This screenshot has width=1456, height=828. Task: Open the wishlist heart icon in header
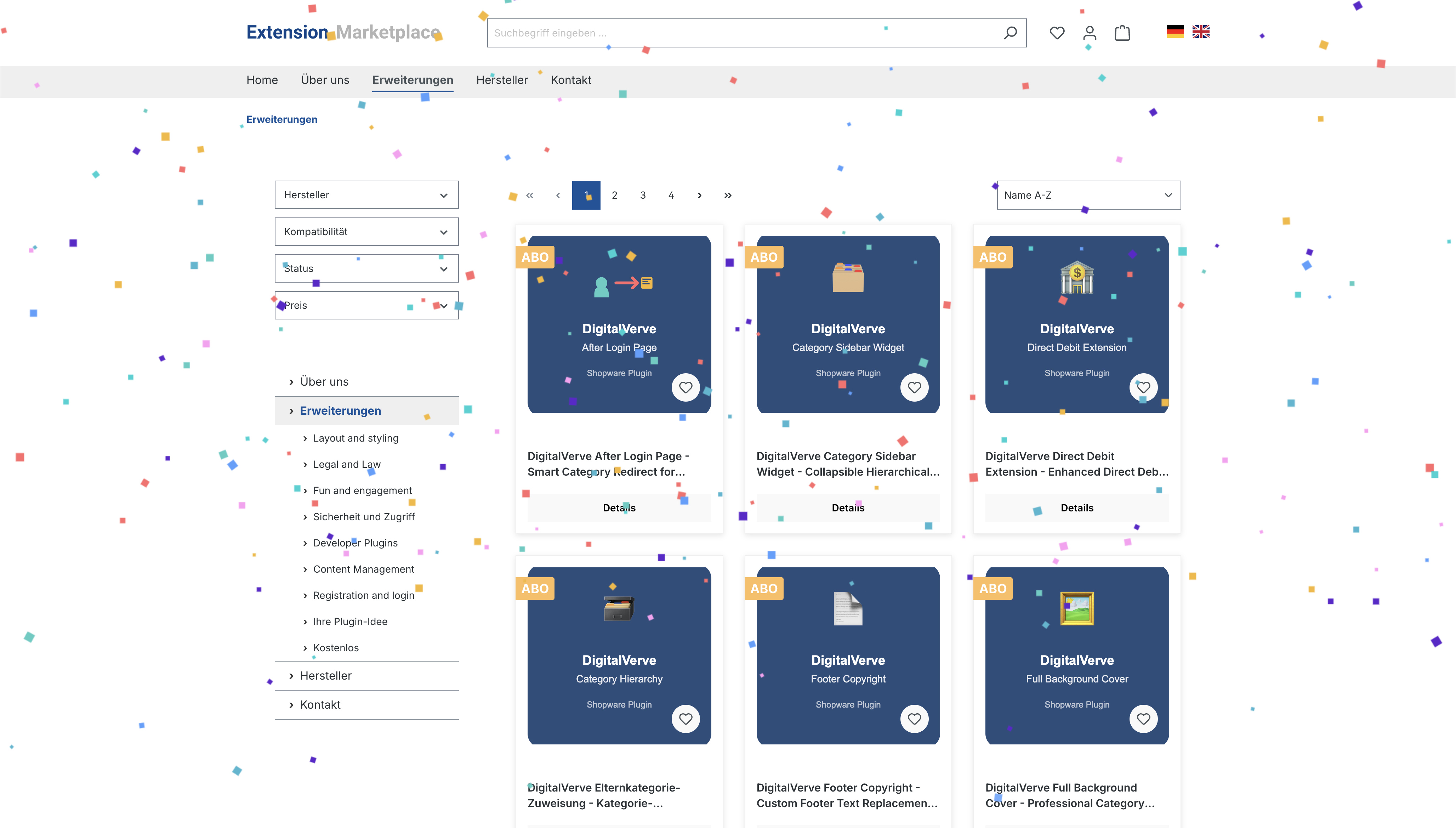1057,33
